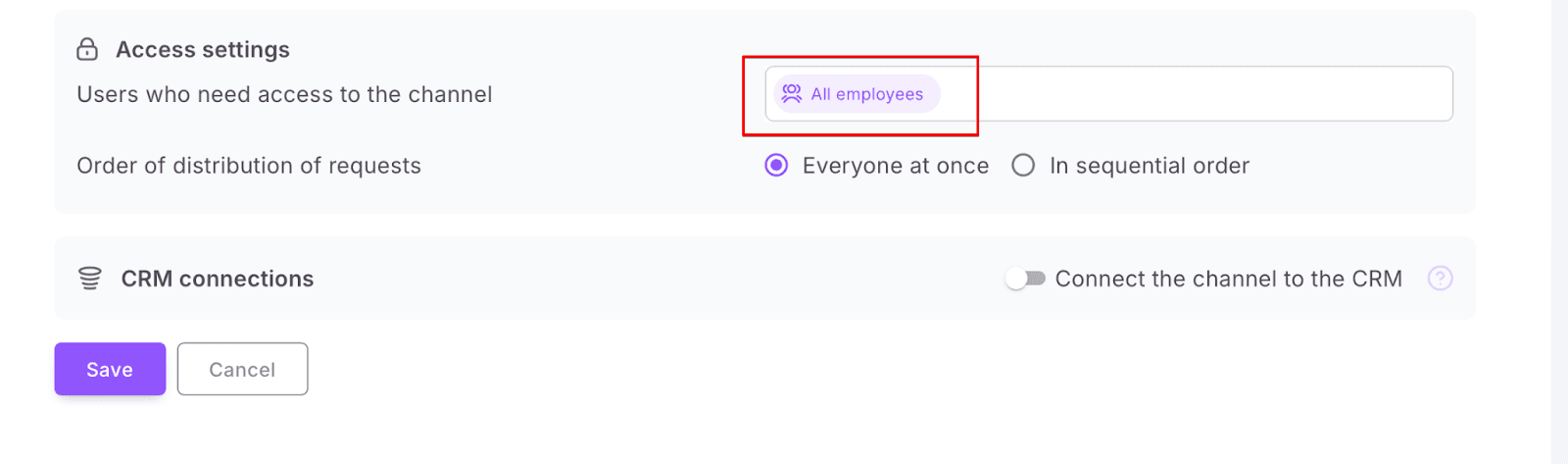The width and height of the screenshot is (1568, 464).
Task: Open the CRM help question mark icon
Action: point(1440,279)
